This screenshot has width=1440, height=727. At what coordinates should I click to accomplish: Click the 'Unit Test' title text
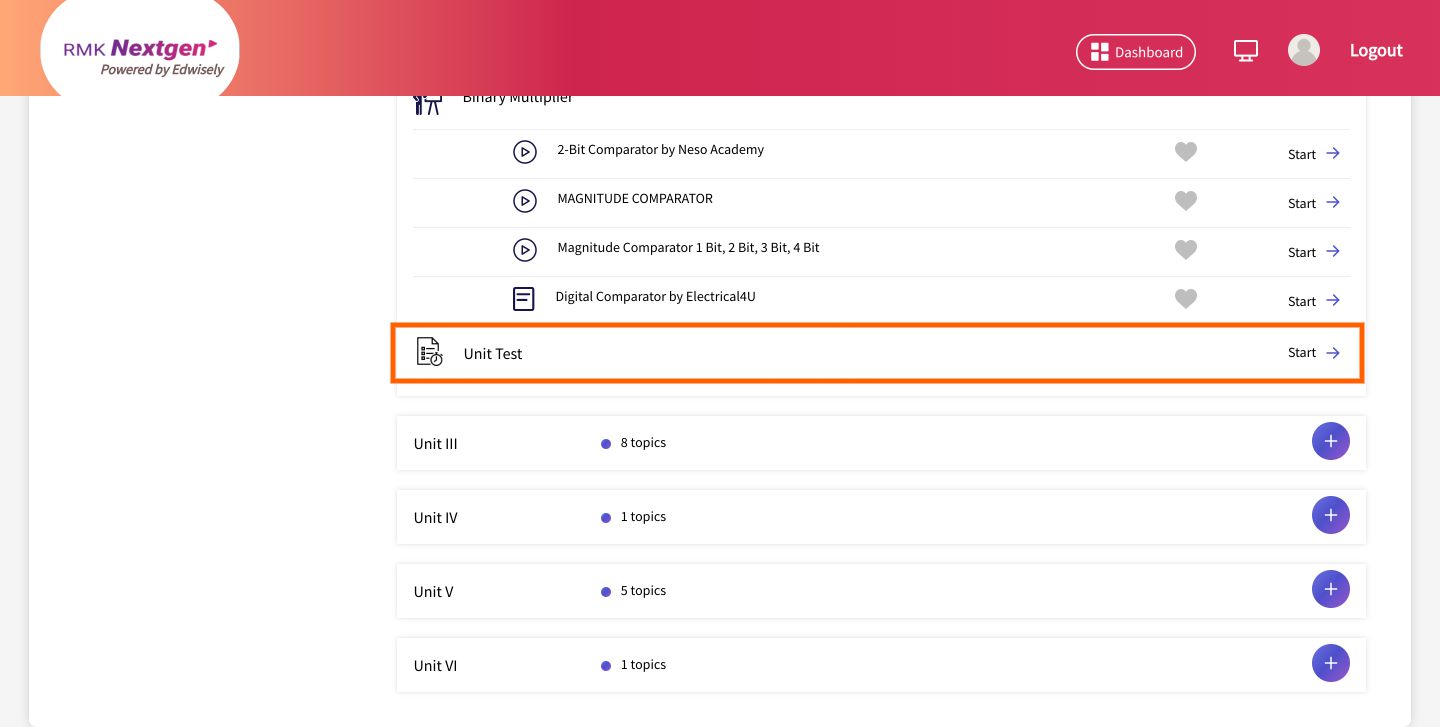click(493, 354)
